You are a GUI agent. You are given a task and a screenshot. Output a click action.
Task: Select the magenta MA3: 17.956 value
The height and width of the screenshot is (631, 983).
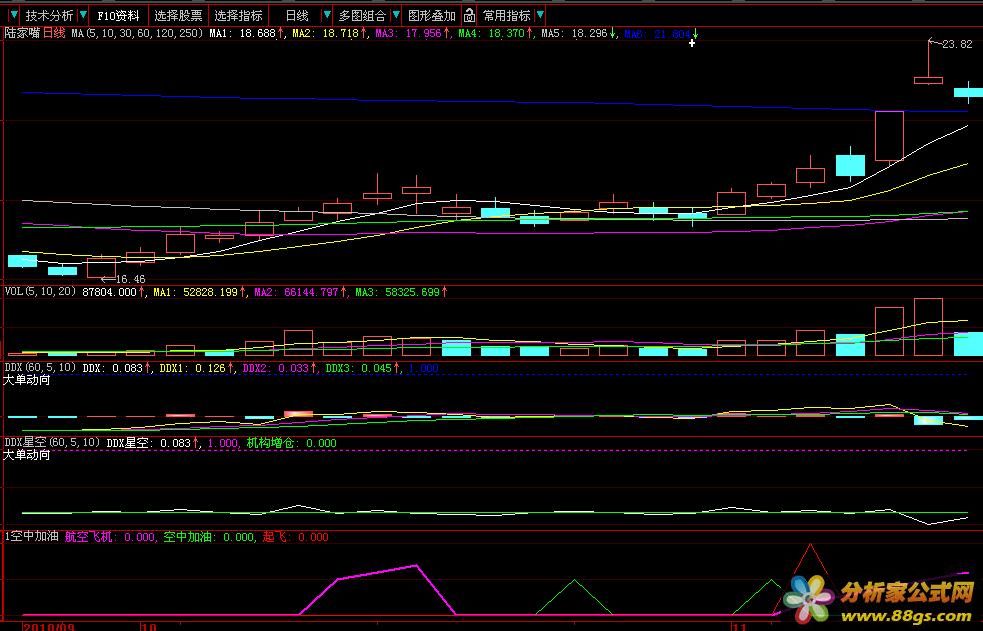tap(409, 33)
